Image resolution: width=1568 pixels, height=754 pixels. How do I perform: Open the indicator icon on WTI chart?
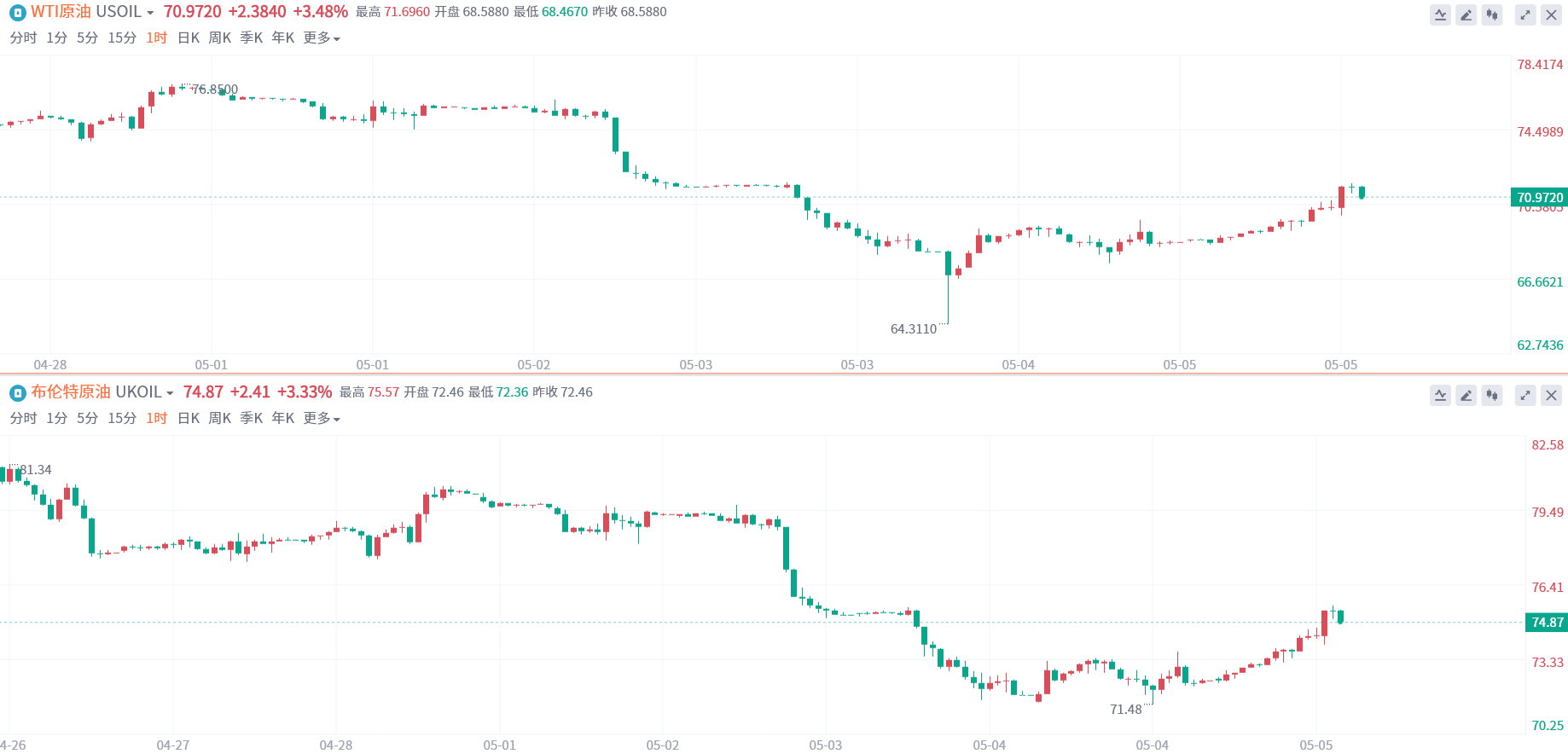click(x=1441, y=14)
